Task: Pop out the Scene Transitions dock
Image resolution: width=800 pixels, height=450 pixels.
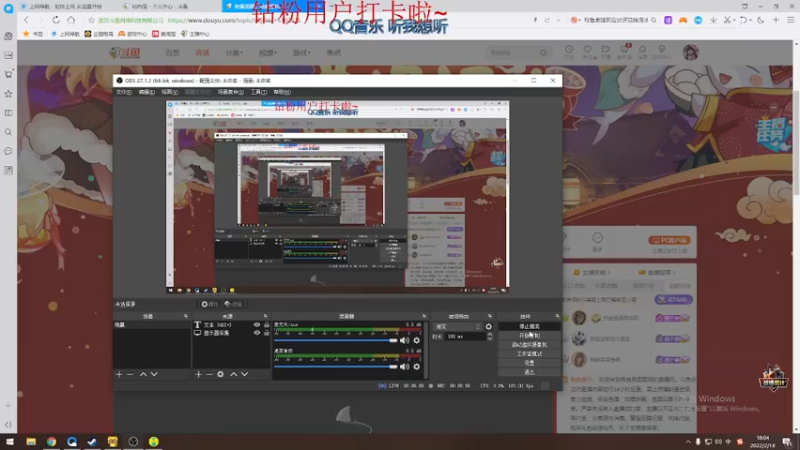Action: [x=490, y=316]
